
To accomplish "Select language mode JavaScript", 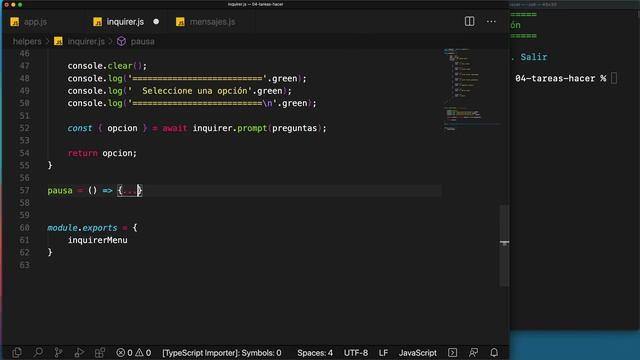I will point(418,353).
